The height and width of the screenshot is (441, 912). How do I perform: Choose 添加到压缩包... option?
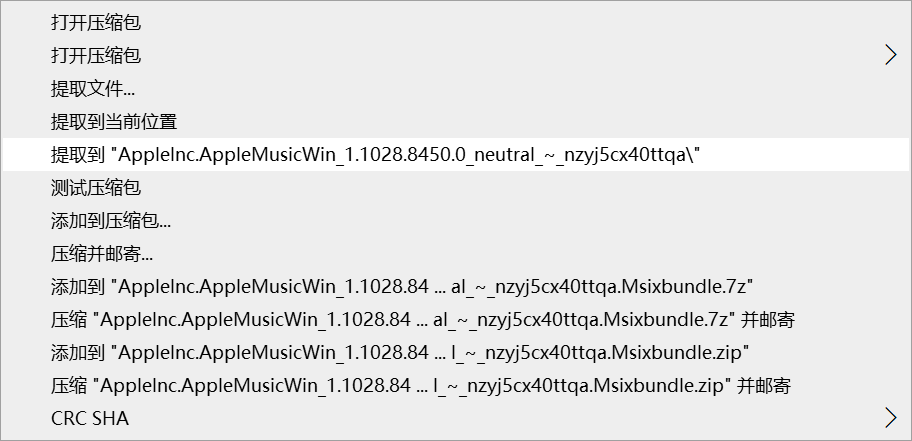click(456, 220)
